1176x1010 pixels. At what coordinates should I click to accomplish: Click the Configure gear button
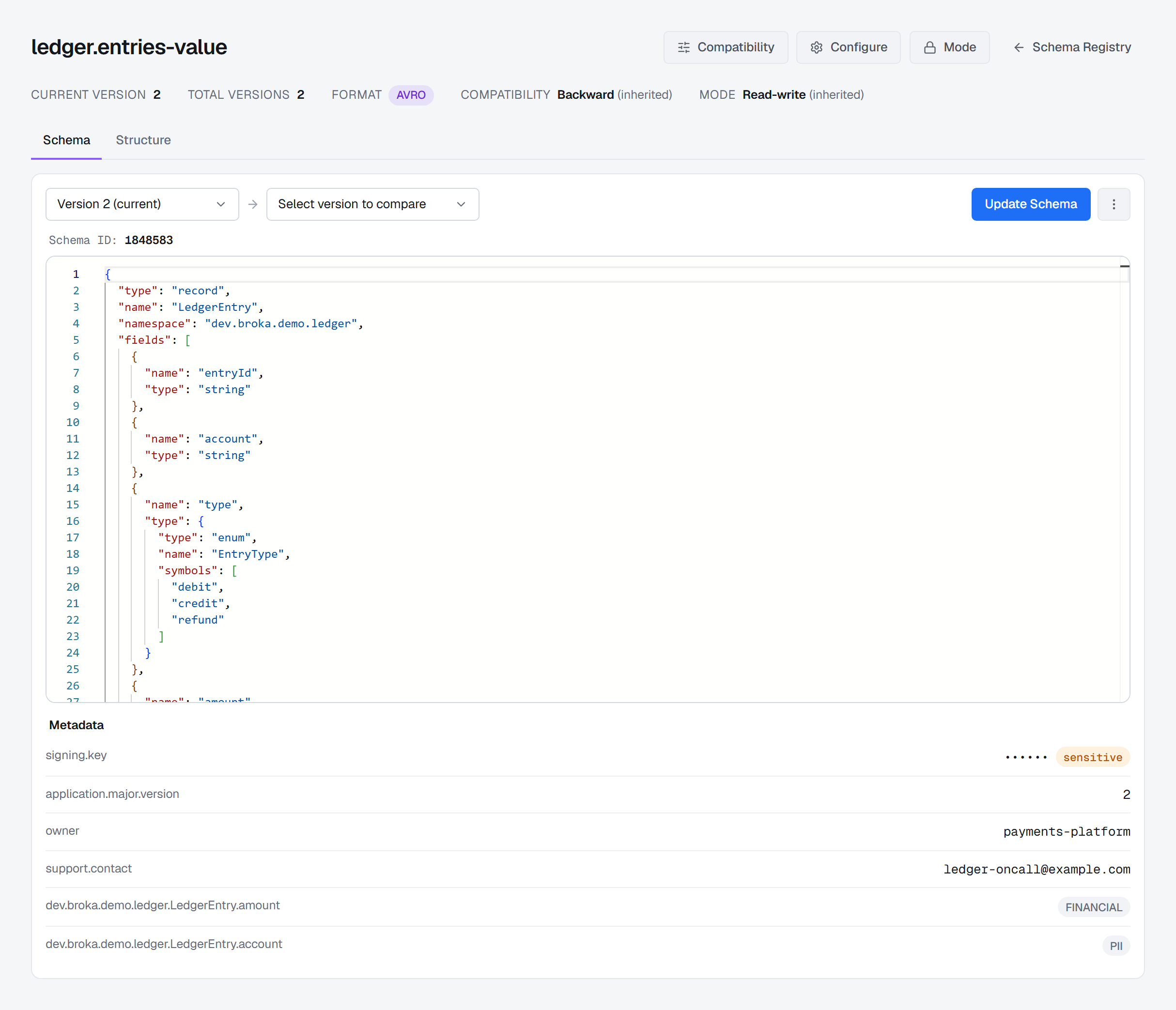848,47
